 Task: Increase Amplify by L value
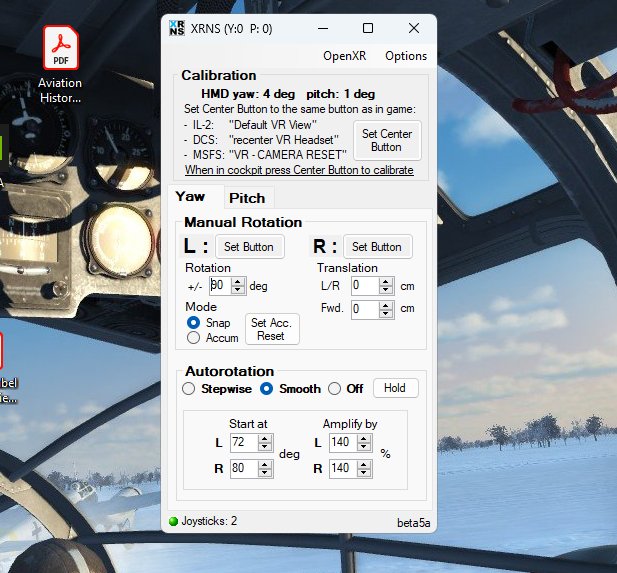pyautogui.click(x=364, y=439)
